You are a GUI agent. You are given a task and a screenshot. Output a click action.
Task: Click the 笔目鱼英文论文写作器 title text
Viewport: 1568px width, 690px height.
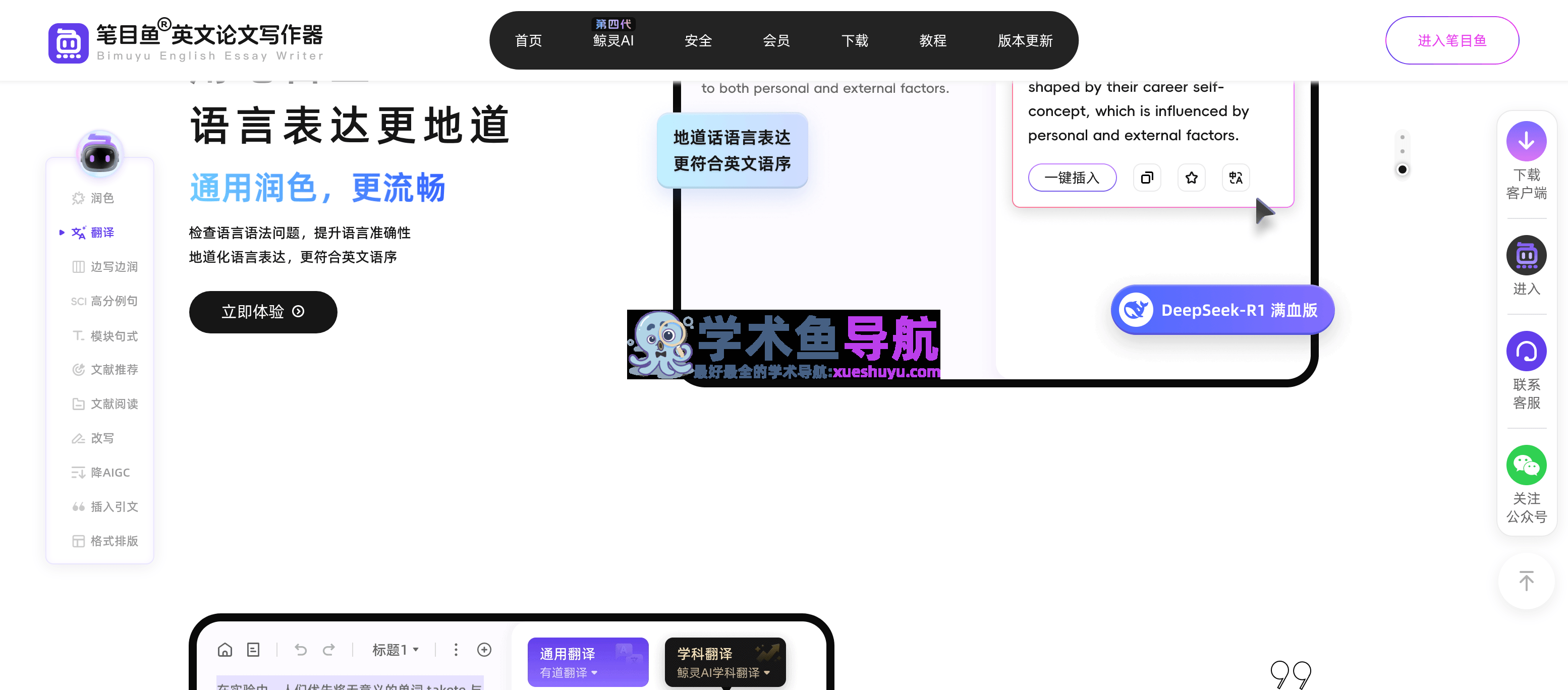pos(209,34)
